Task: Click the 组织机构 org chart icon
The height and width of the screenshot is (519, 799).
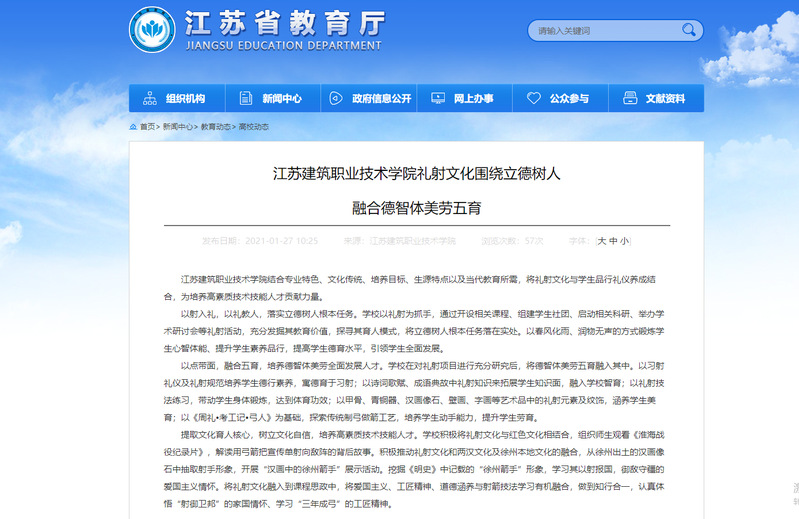Action: tap(149, 99)
